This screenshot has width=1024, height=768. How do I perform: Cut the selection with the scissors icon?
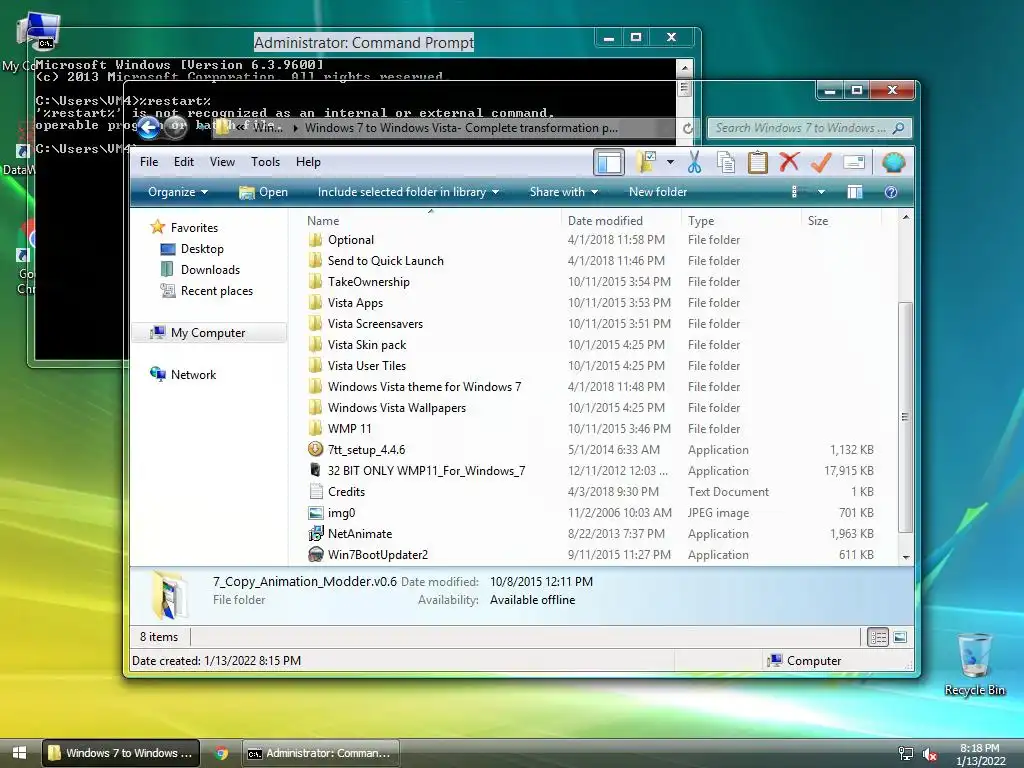tap(694, 162)
